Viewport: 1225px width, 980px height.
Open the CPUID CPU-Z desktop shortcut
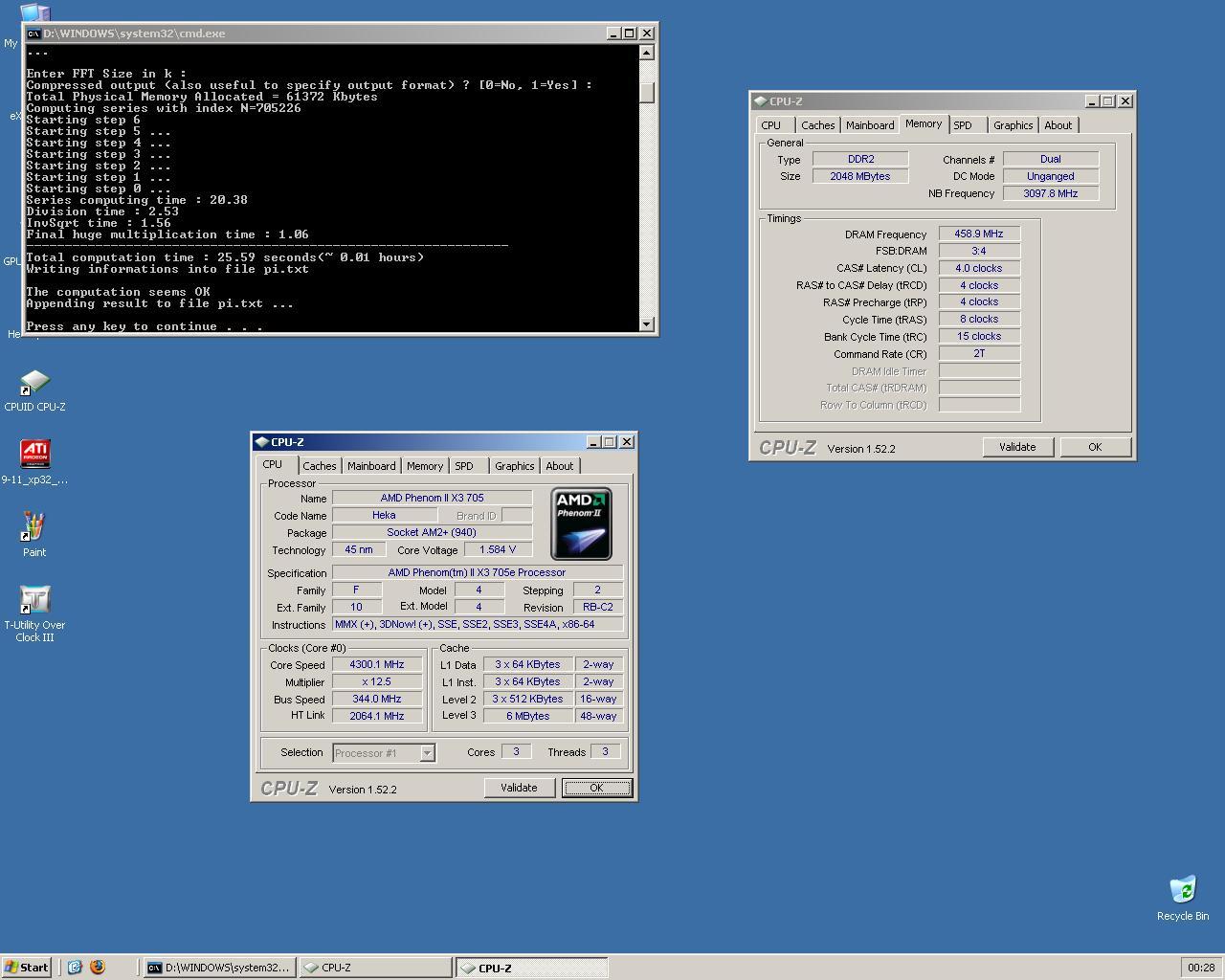point(34,391)
